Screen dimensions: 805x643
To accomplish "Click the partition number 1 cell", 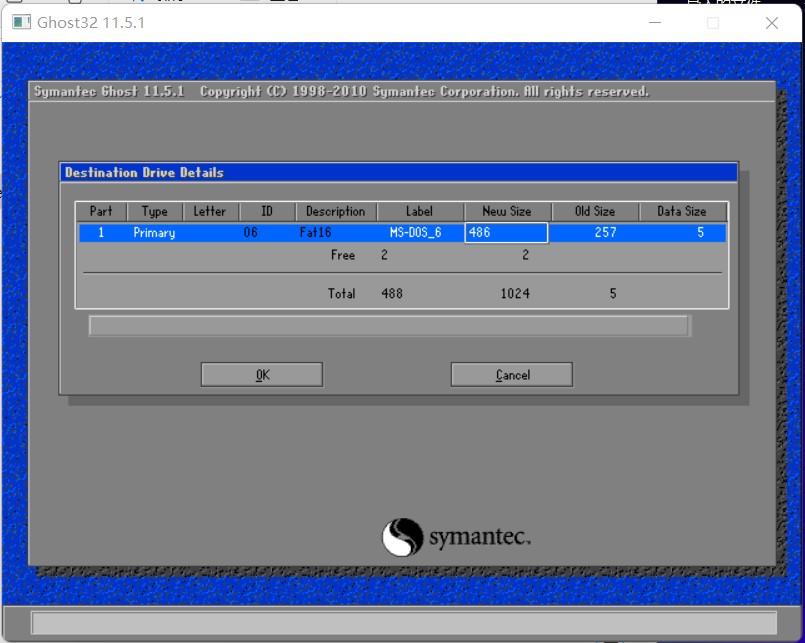I will pos(101,233).
